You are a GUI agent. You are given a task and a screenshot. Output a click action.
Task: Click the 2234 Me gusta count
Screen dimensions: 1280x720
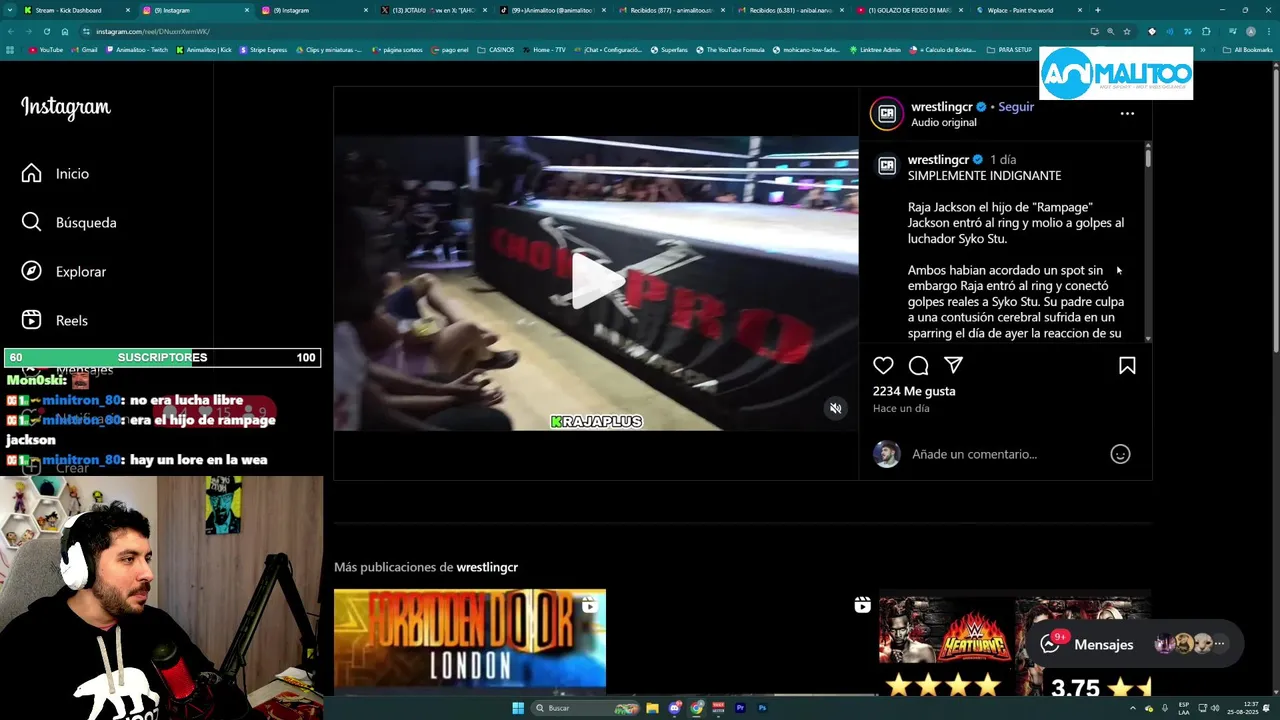pos(914,391)
